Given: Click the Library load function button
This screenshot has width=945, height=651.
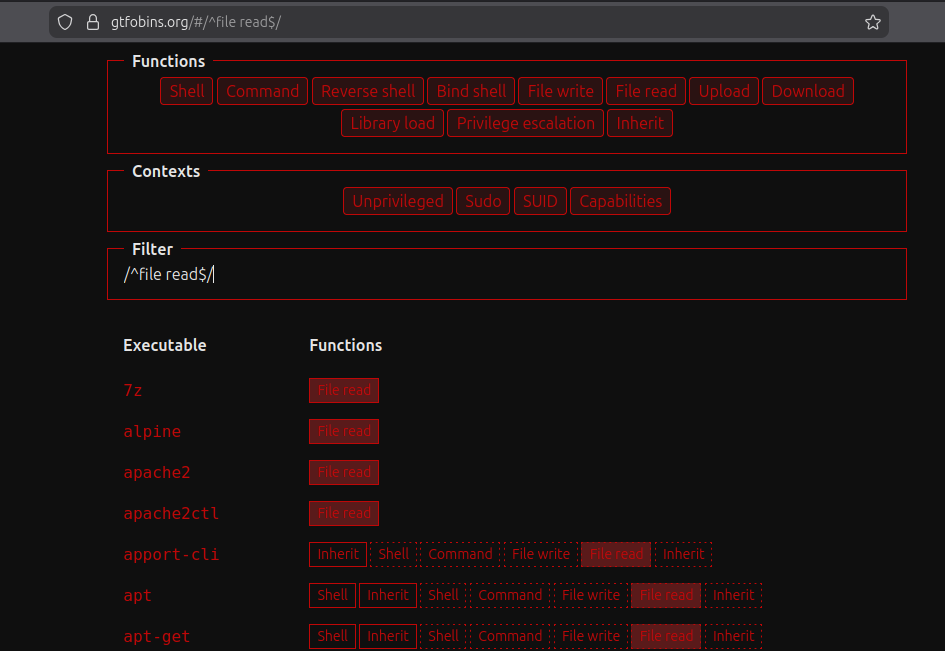Looking at the screenshot, I should click(392, 123).
